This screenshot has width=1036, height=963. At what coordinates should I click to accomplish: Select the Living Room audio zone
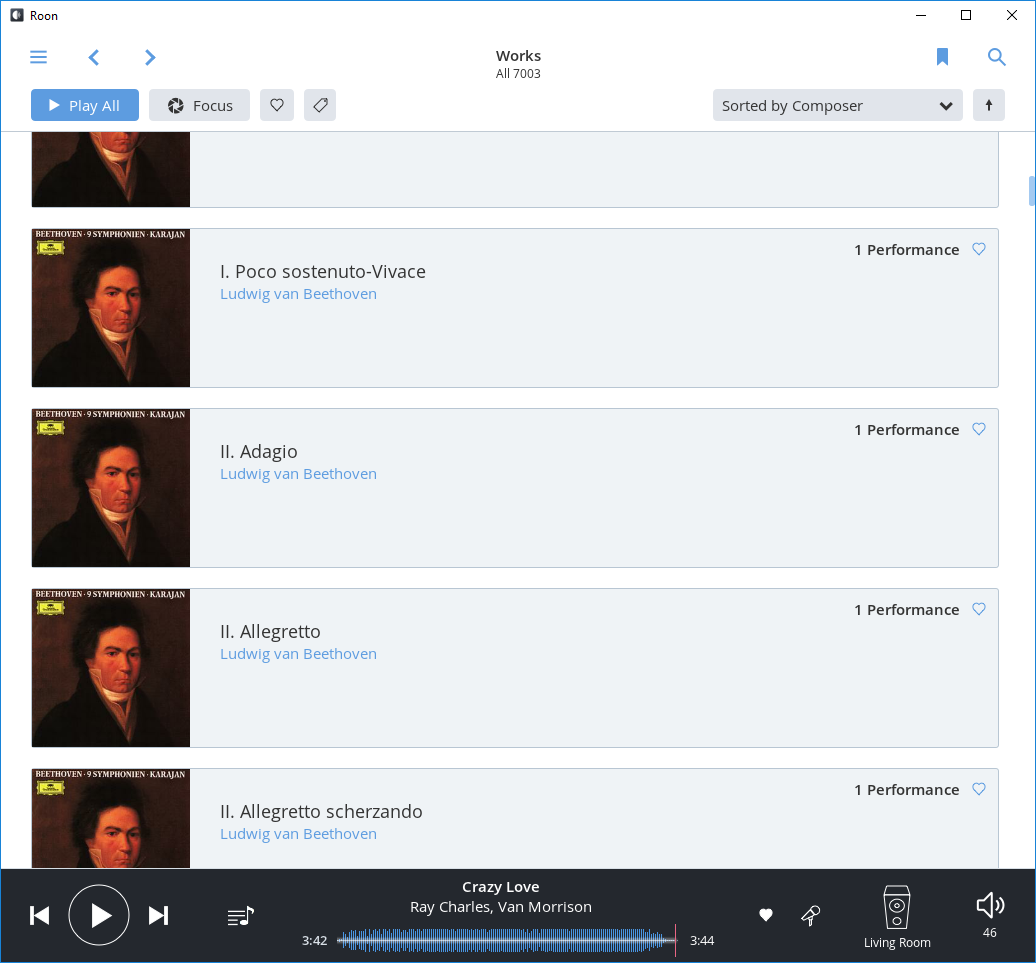[897, 917]
